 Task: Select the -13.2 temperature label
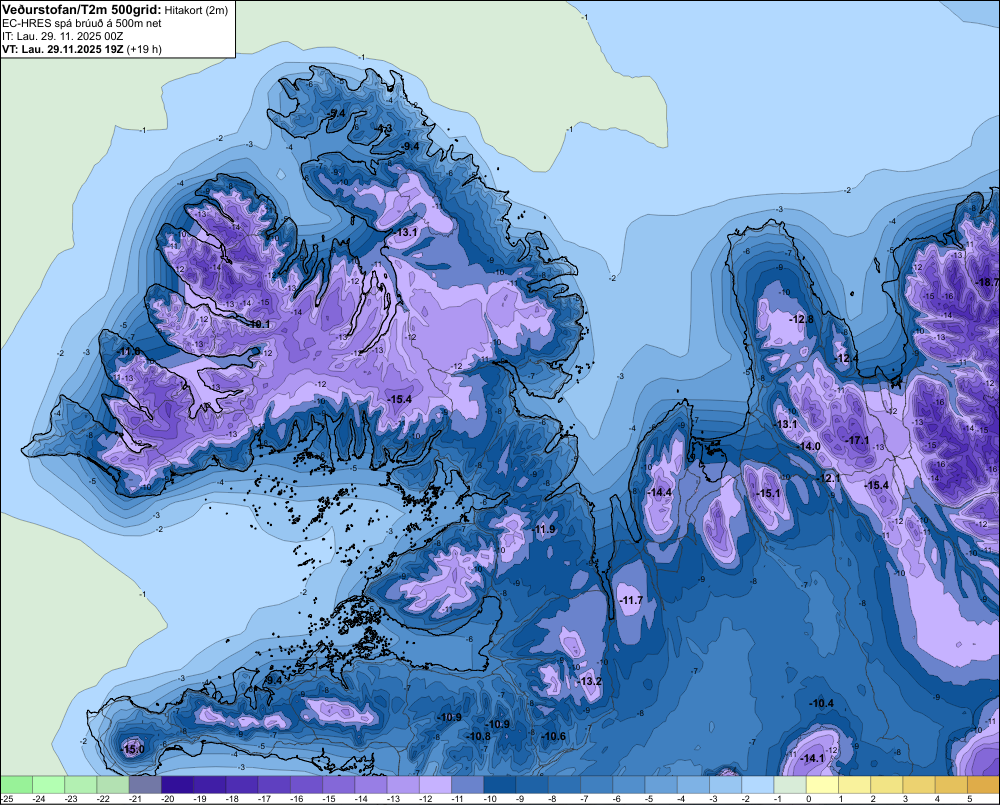[590, 681]
